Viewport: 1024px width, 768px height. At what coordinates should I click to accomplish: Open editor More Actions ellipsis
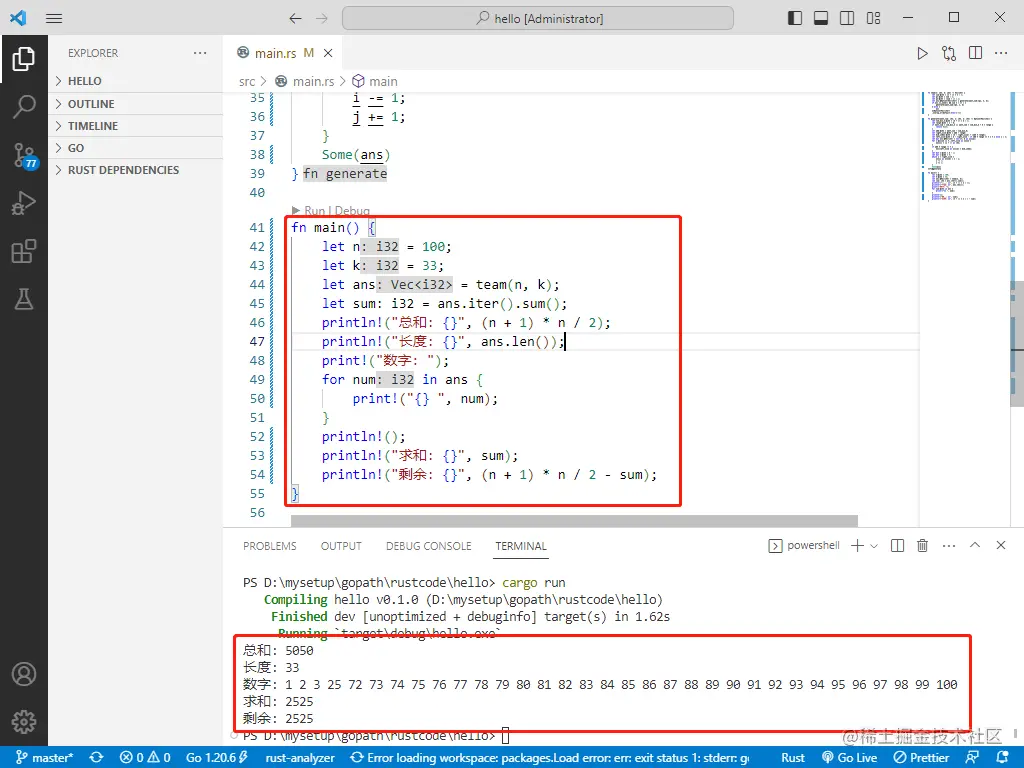click(1000, 53)
